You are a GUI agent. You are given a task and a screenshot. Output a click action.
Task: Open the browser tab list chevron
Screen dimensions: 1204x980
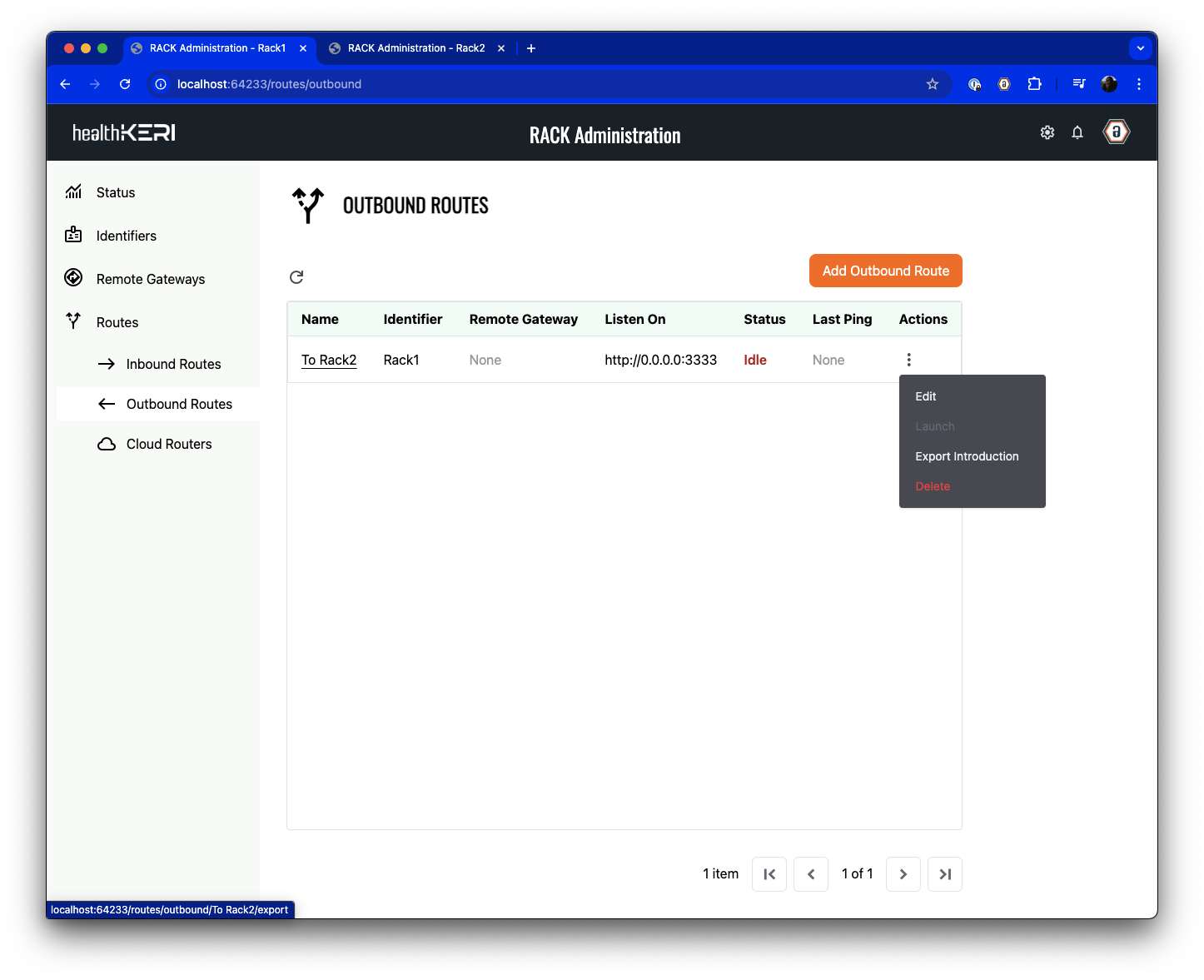[1140, 47]
